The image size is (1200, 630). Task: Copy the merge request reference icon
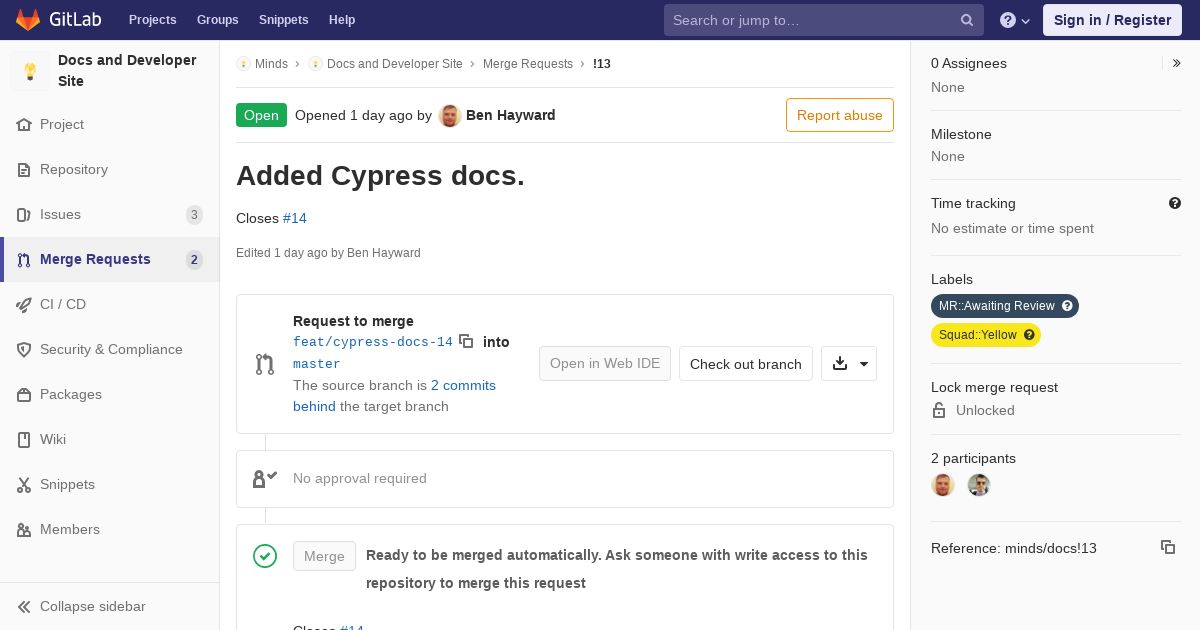pyautogui.click(x=1167, y=547)
